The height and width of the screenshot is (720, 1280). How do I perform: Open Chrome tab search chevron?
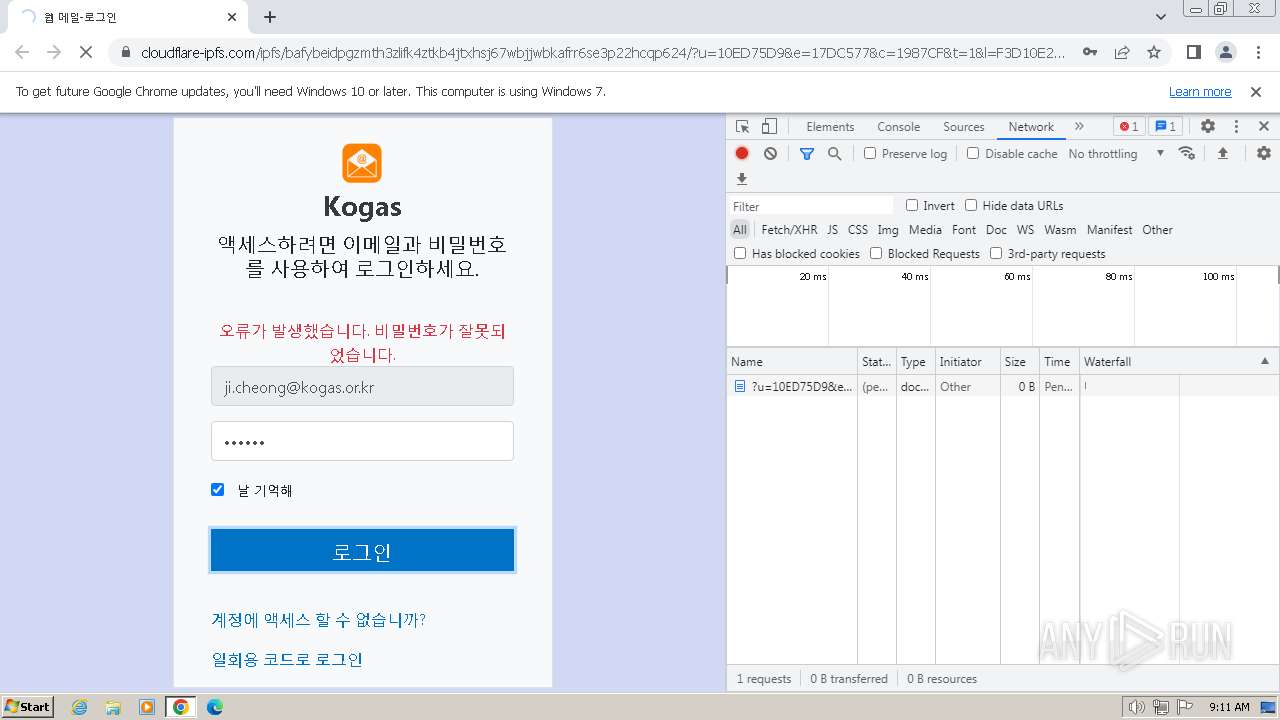click(x=1161, y=17)
